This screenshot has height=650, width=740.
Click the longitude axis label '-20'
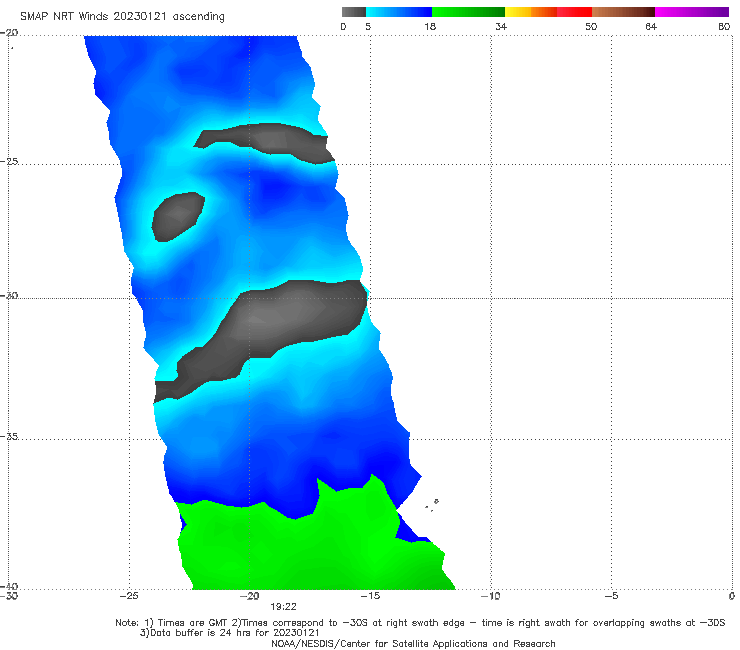(x=249, y=596)
